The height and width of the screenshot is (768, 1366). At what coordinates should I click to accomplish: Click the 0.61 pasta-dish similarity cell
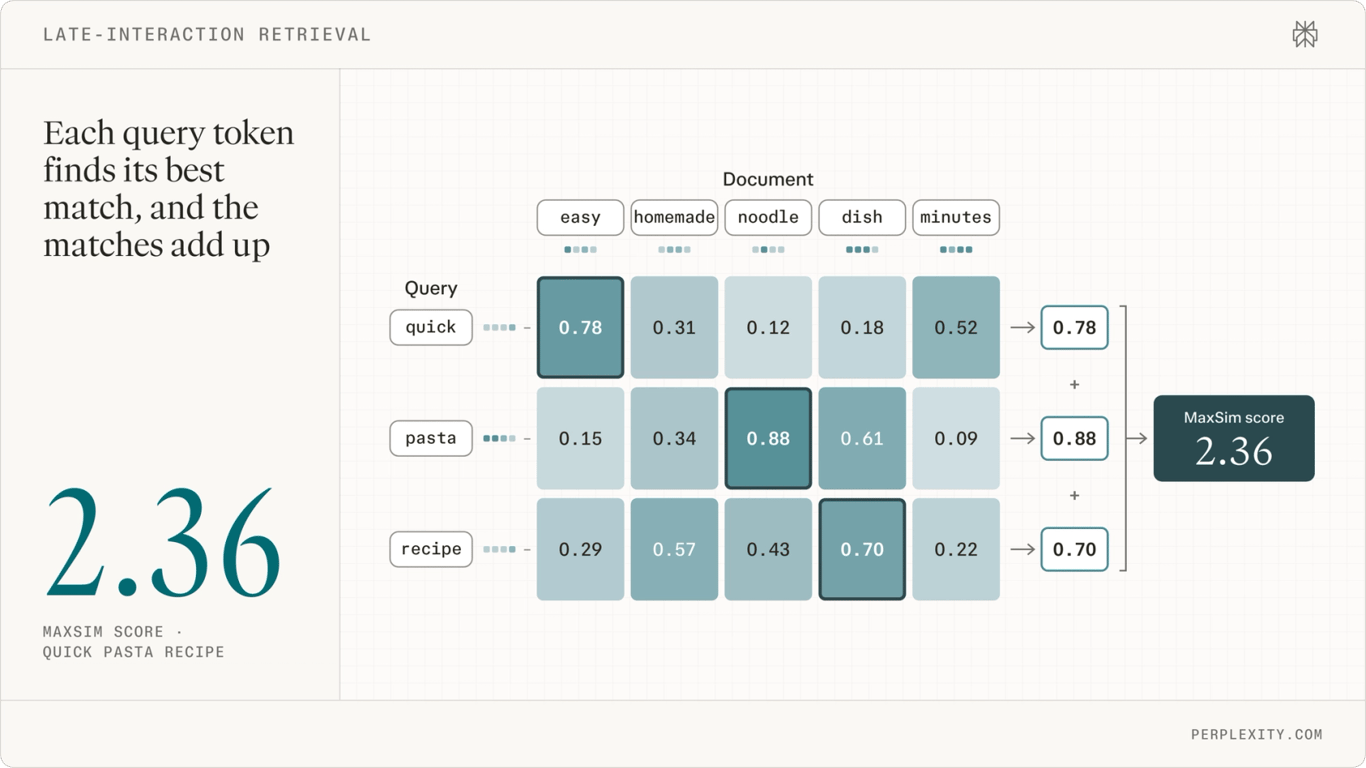point(862,438)
